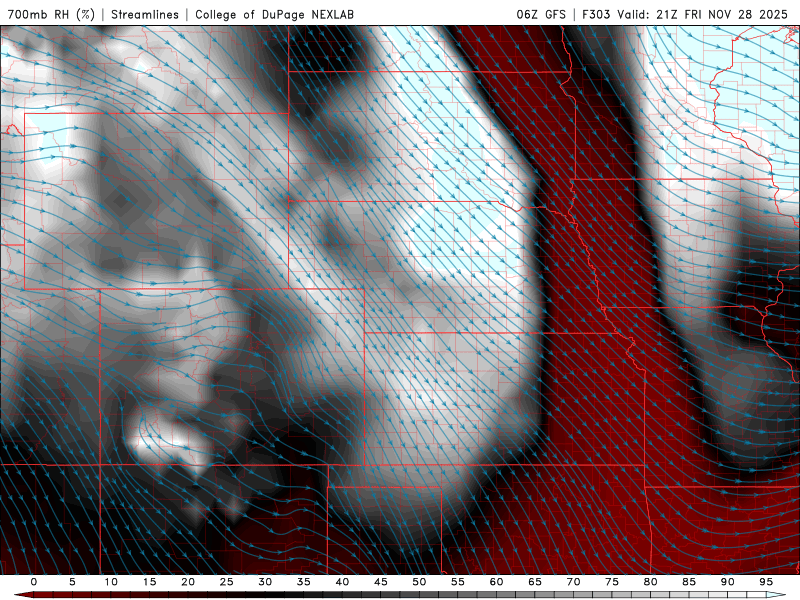Click the "20" color scale label

[188, 582]
